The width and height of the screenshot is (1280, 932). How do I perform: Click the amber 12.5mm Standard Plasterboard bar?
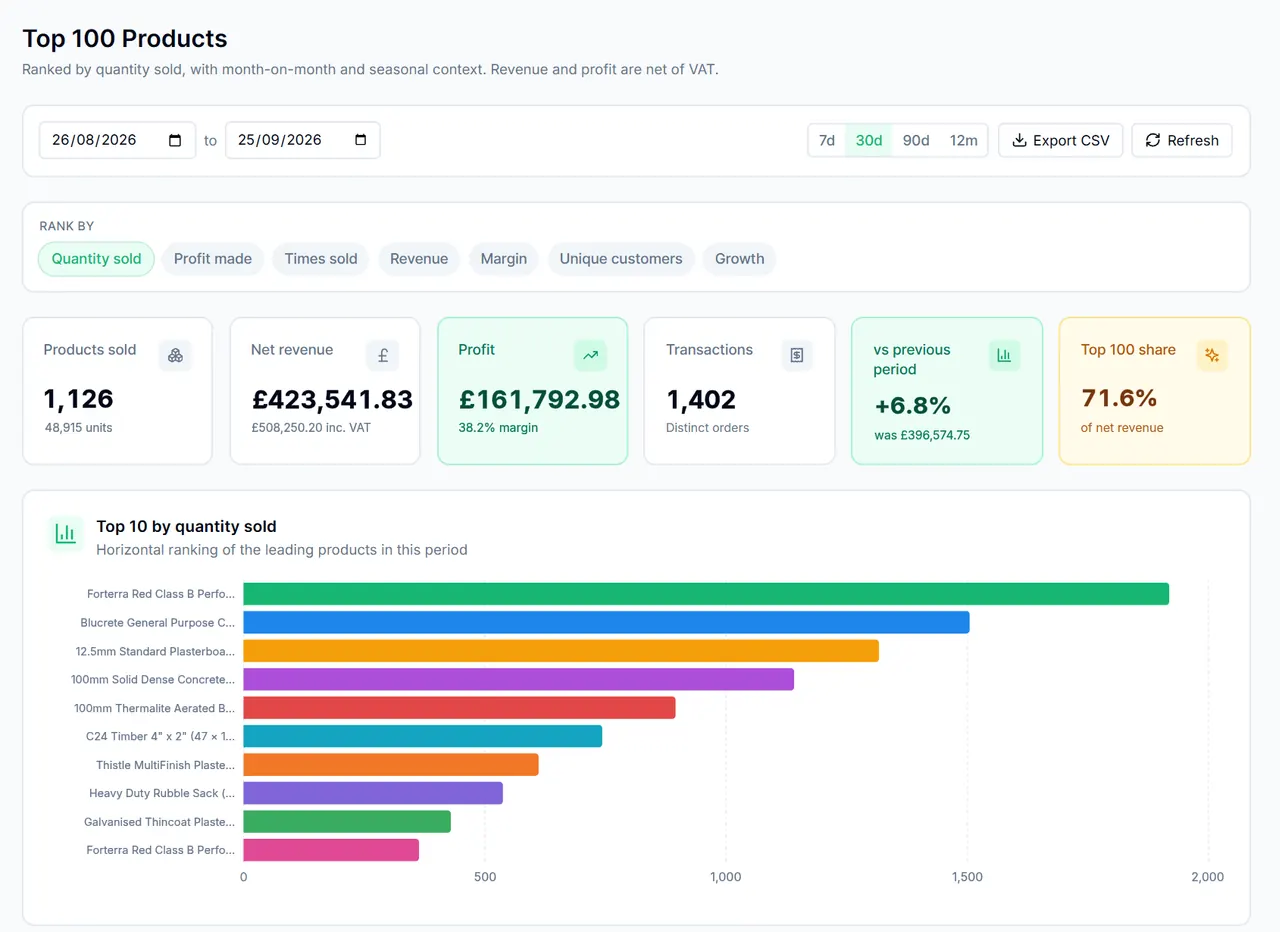click(x=561, y=651)
